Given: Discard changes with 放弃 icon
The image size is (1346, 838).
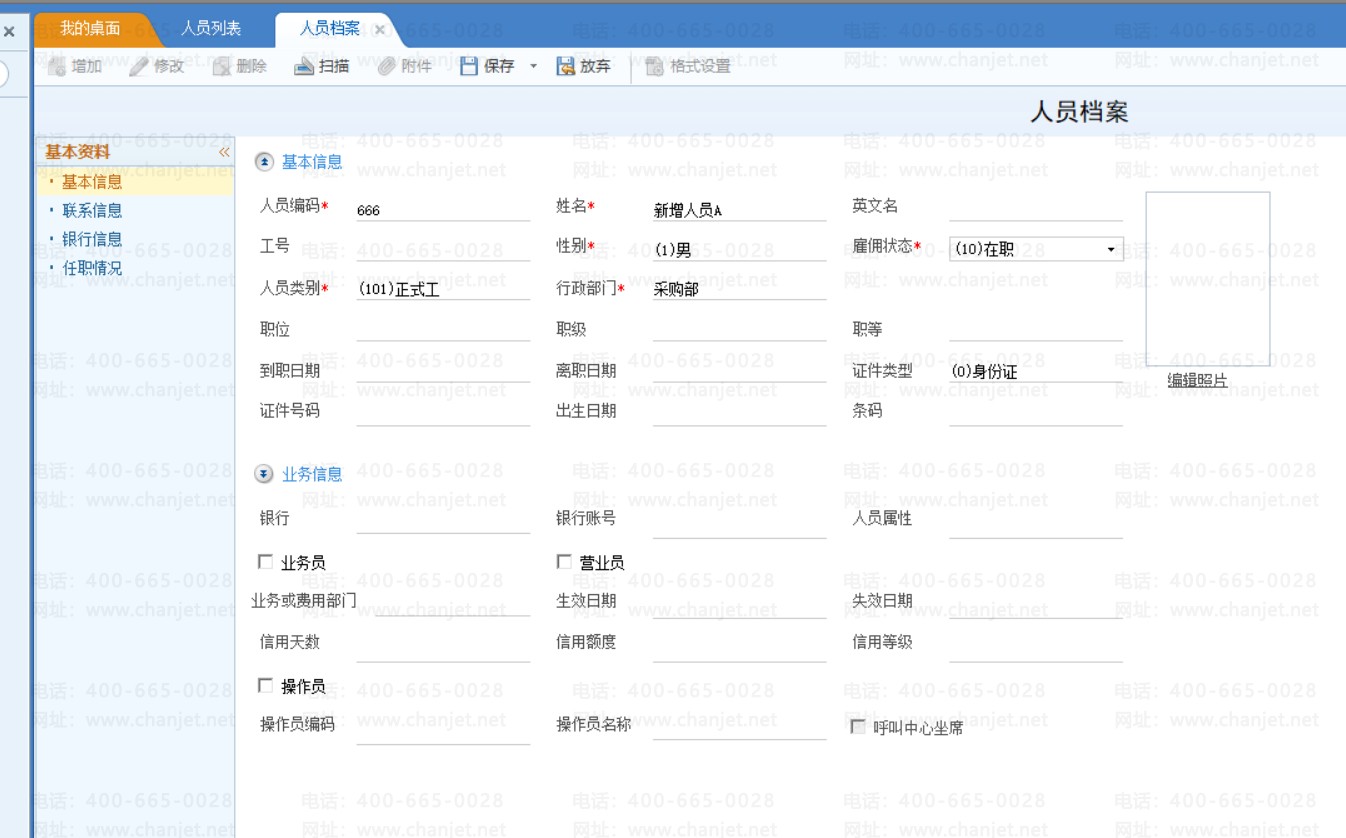Looking at the screenshot, I should pyautogui.click(x=565, y=67).
